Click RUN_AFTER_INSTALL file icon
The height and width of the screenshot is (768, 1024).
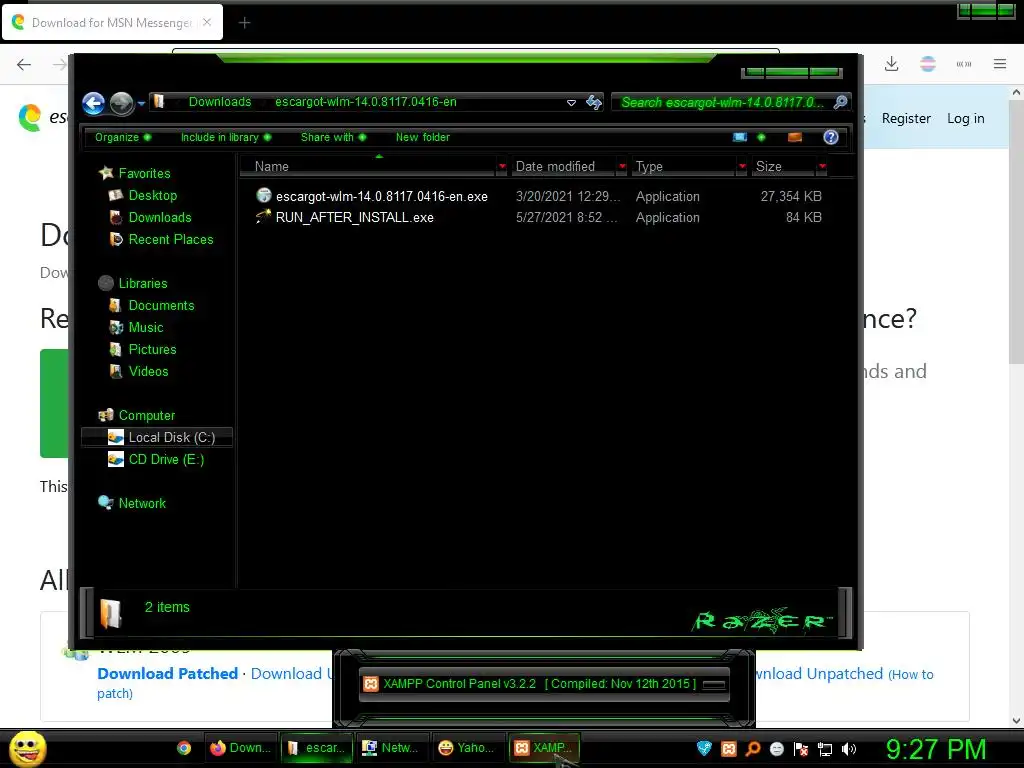(263, 216)
